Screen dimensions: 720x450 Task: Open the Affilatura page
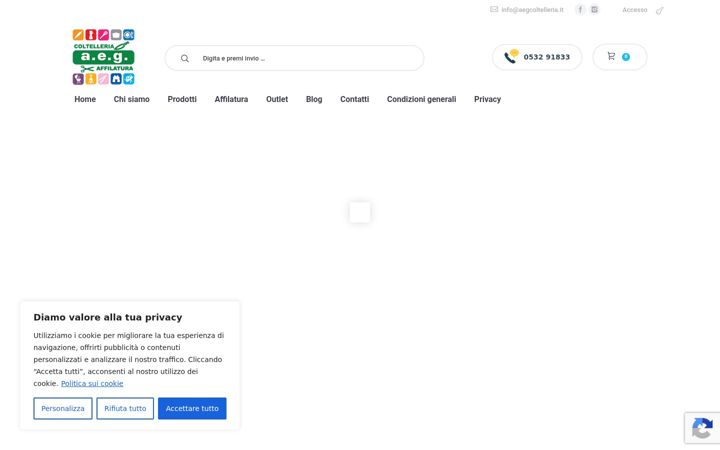tap(231, 99)
